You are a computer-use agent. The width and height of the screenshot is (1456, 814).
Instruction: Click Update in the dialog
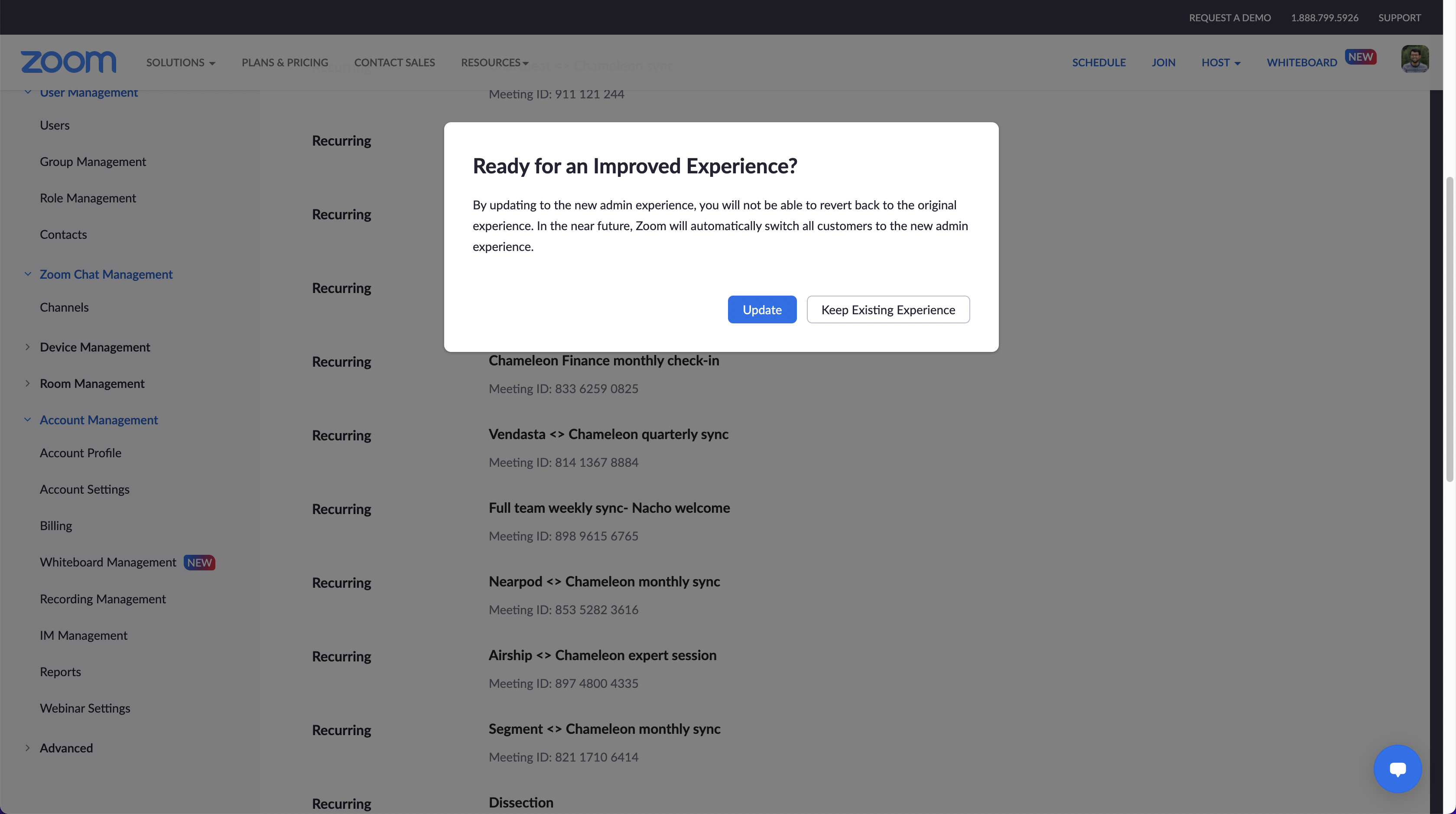pos(762,310)
